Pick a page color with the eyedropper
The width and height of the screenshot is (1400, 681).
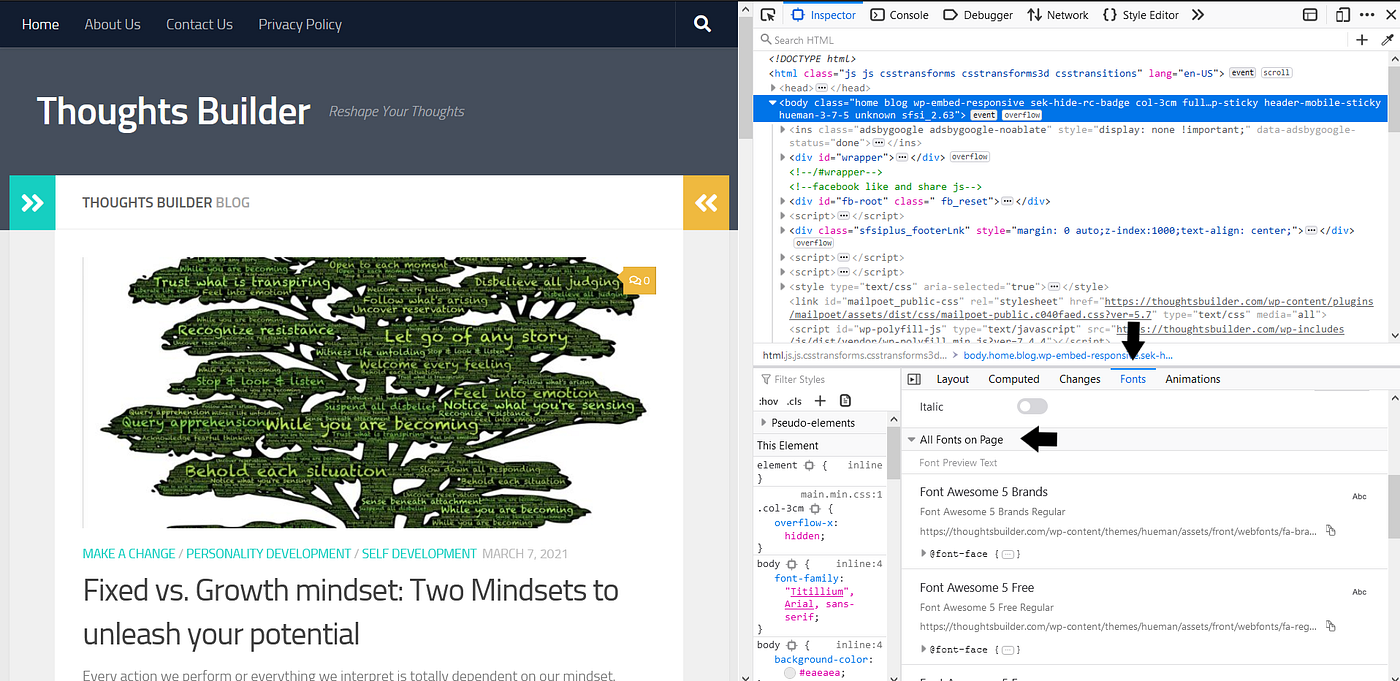pyautogui.click(x=1387, y=40)
